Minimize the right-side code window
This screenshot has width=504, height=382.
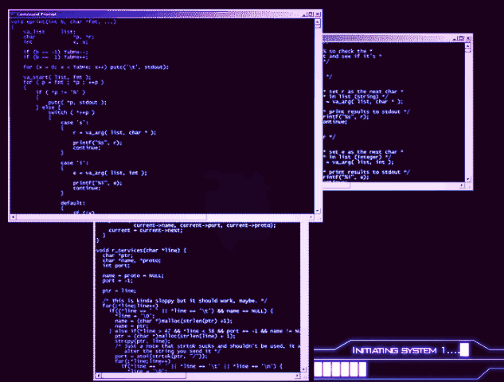pyautogui.click(x=455, y=39)
